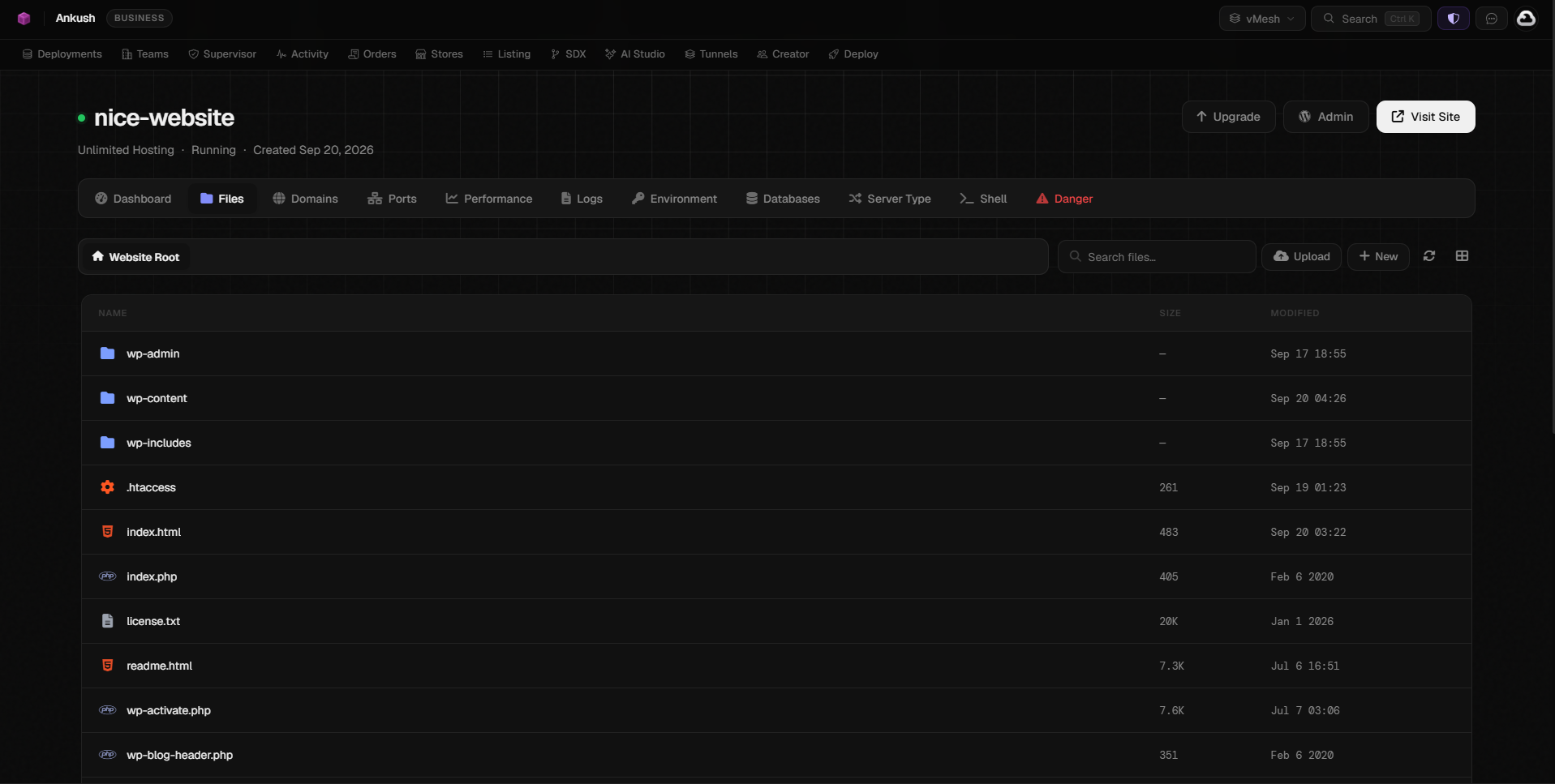Screen dimensions: 1555x784
Task: Open Orders in top navigation
Action: click(372, 54)
